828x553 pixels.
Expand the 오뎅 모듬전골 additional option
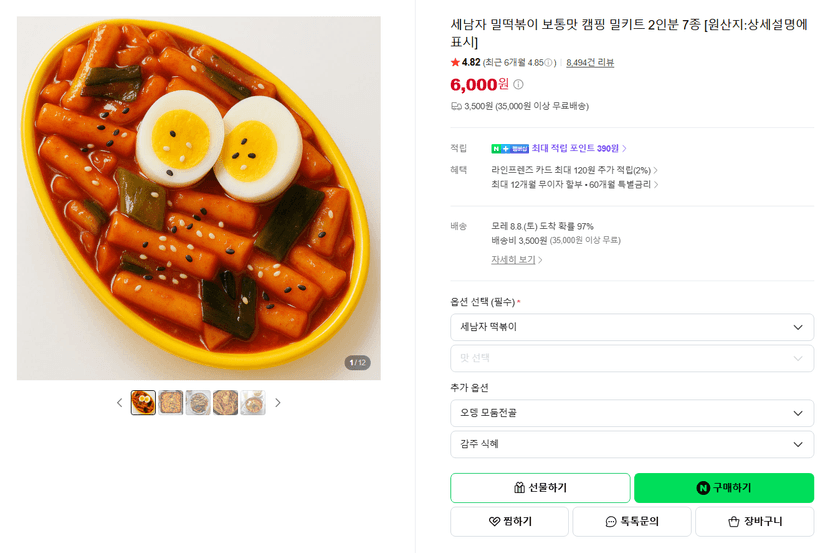coord(632,413)
